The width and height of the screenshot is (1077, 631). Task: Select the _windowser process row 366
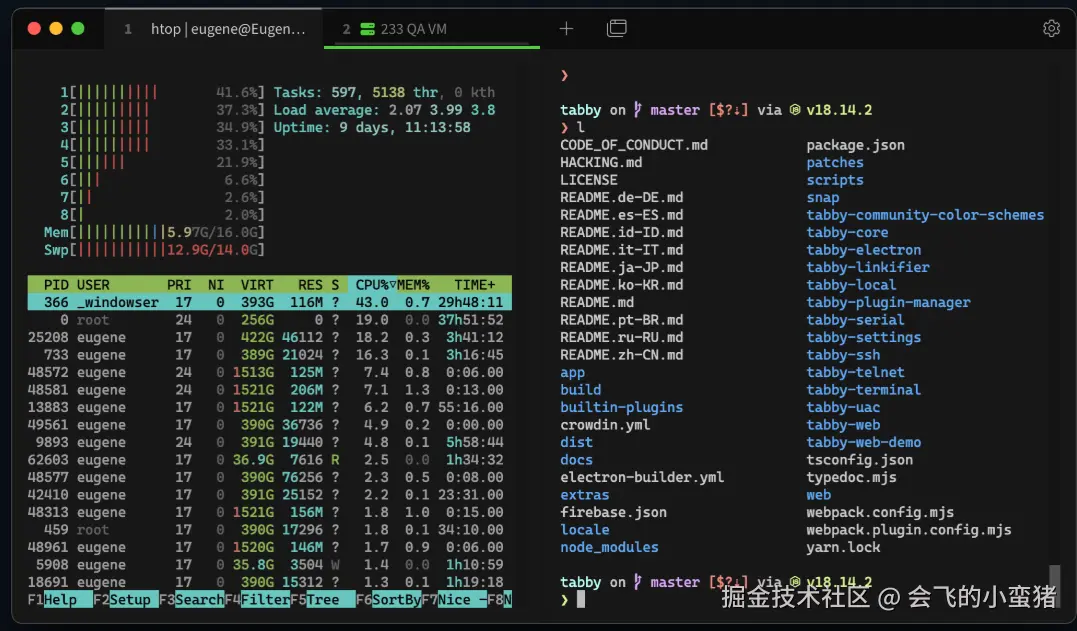pyautogui.click(x=269, y=302)
